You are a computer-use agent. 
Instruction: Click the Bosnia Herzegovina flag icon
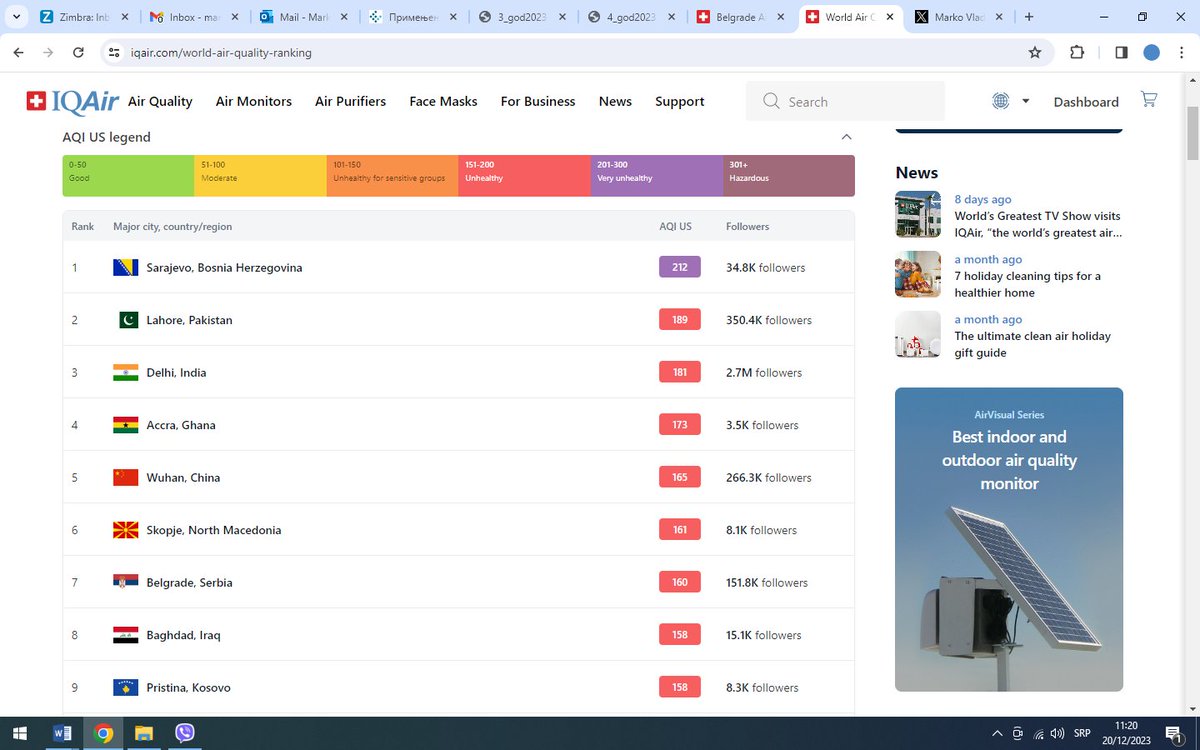(126, 267)
